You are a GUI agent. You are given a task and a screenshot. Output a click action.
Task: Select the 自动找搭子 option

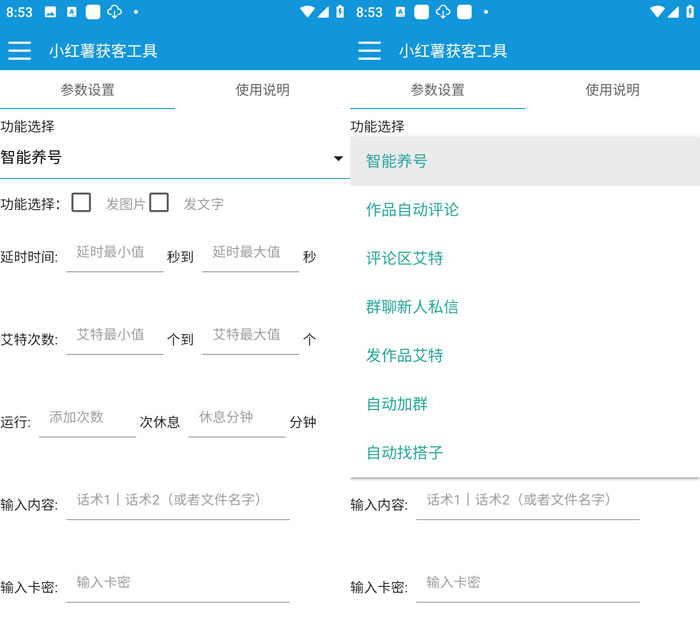[x=404, y=452]
